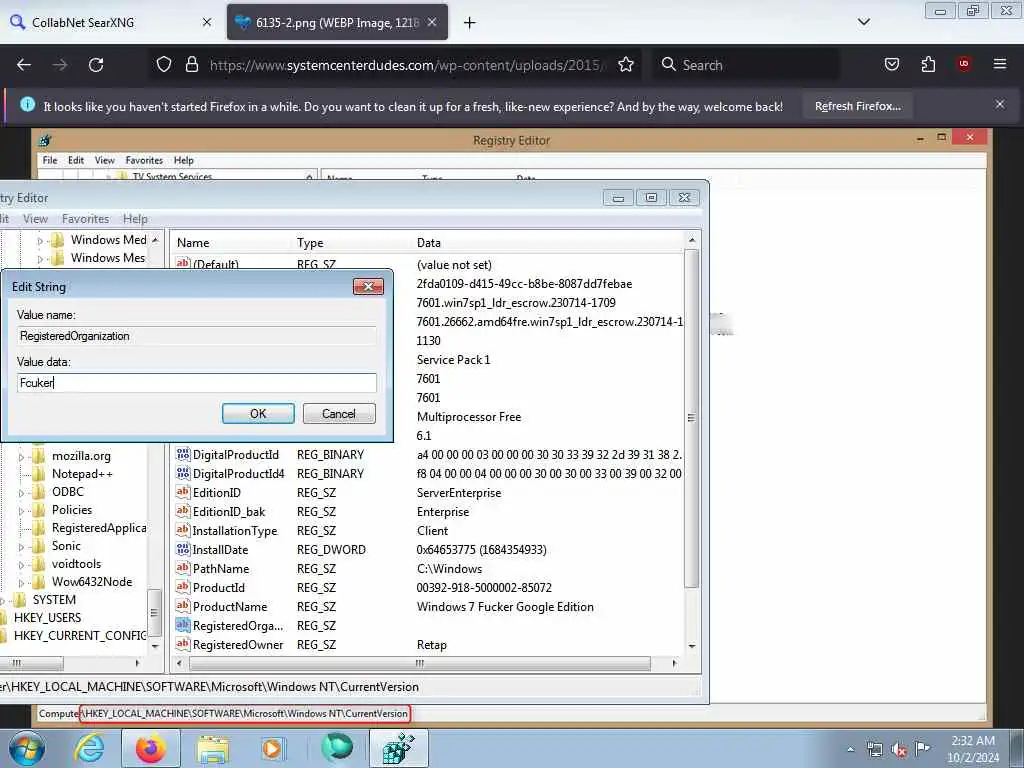Select the Notepad++ folder icon

click(x=39, y=474)
